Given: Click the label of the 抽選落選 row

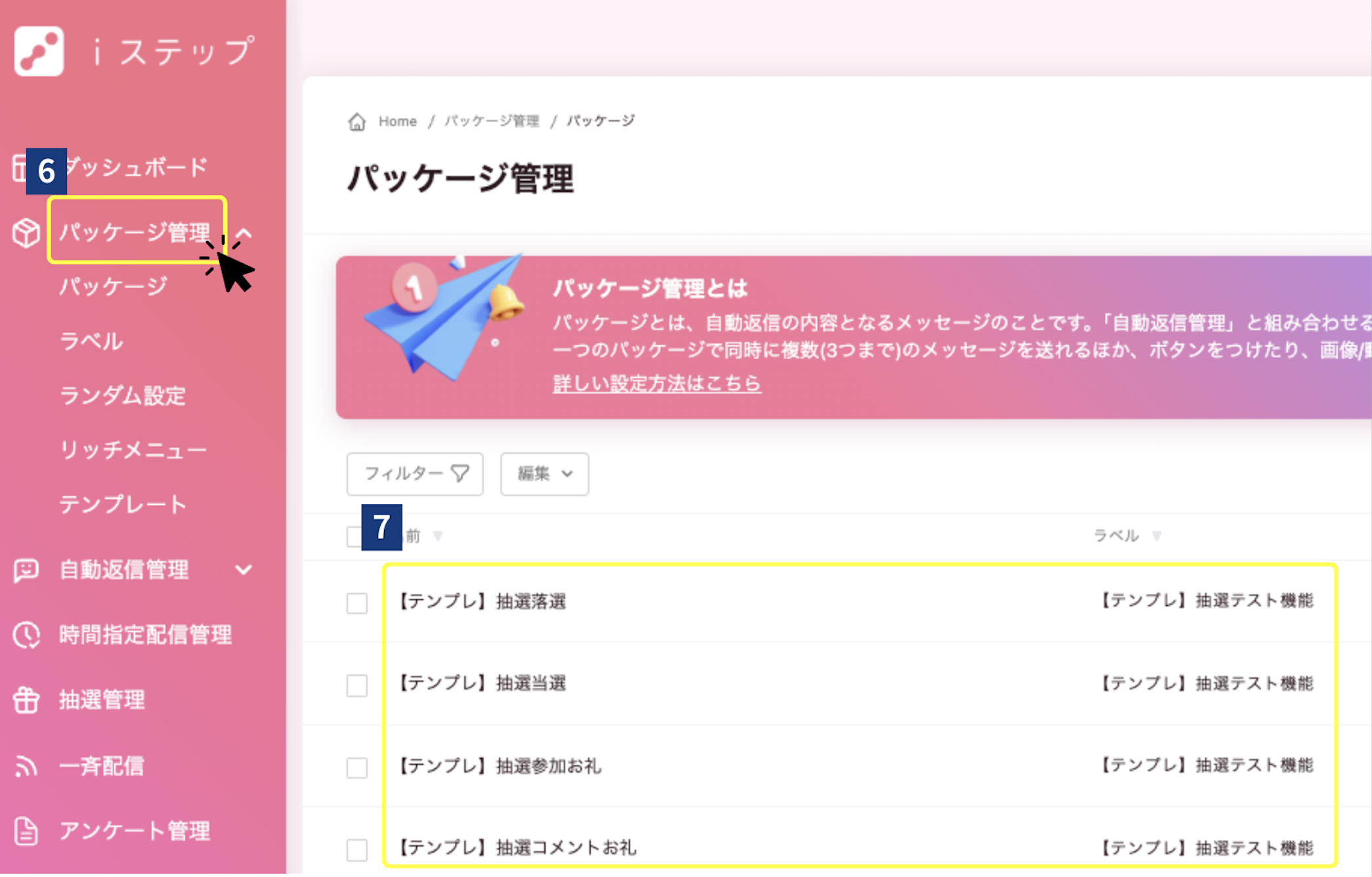Looking at the screenshot, I should (1207, 601).
